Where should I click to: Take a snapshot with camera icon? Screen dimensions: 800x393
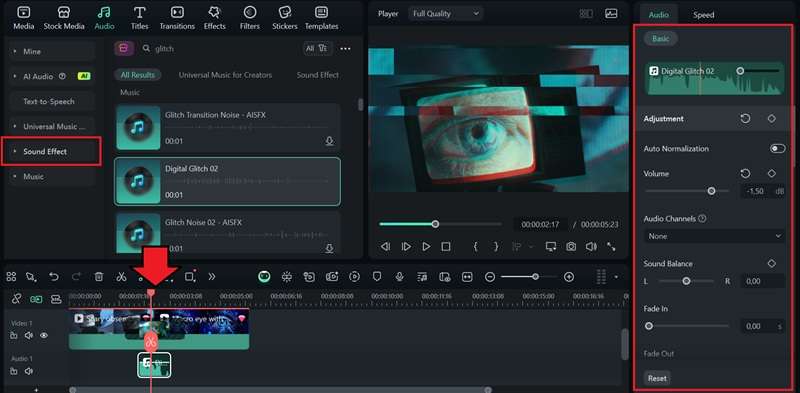point(571,247)
